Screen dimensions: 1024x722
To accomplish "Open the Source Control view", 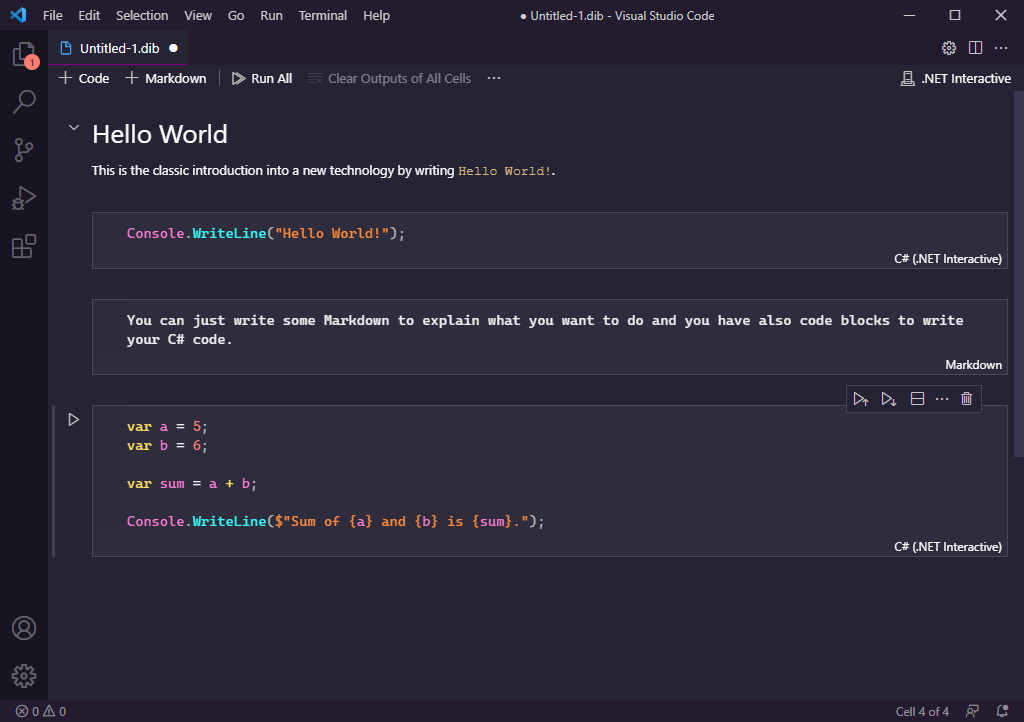I will click(x=24, y=150).
